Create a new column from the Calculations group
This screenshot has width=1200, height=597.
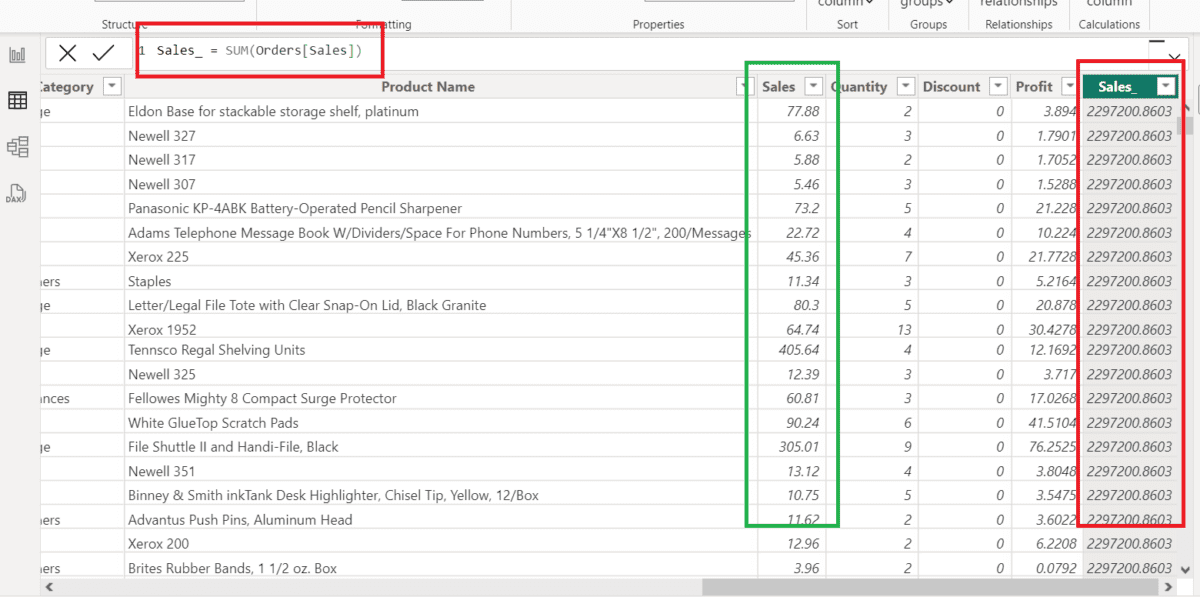[x=1109, y=5]
